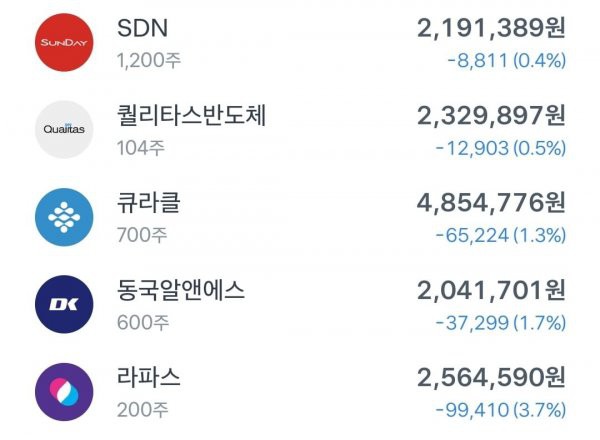Open the 동국알앤에스 stock name
This screenshot has width=600, height=440.
(x=181, y=290)
